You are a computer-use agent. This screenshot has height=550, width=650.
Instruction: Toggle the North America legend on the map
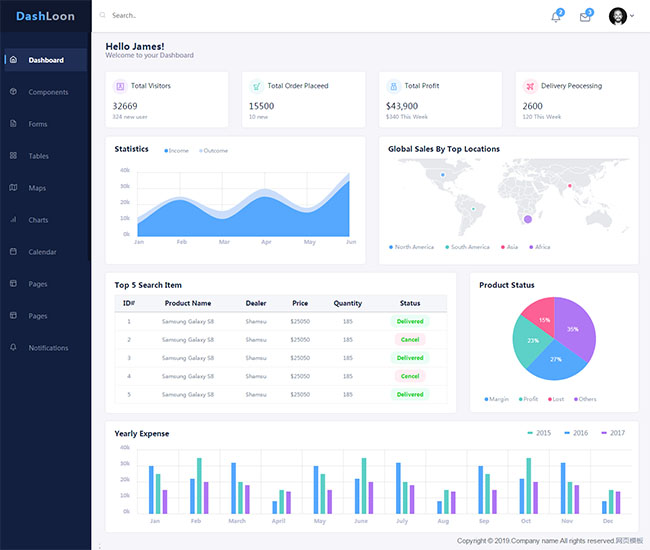[411, 247]
